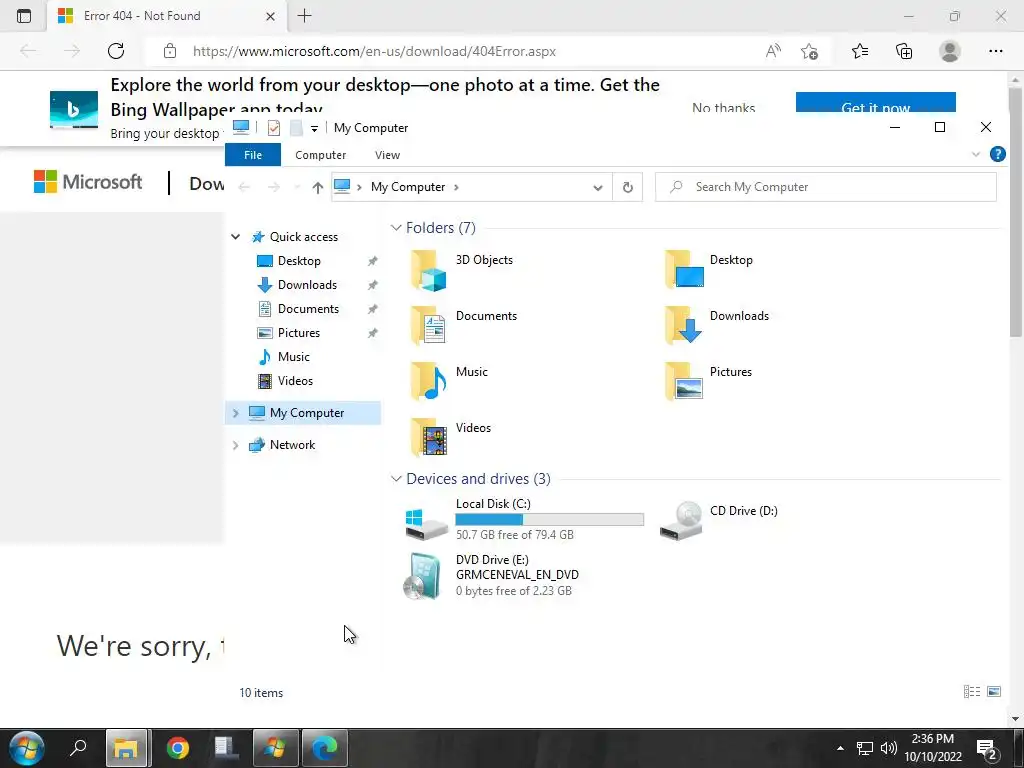Open taskbar search magnifier
The height and width of the screenshot is (768, 1024).
tap(78, 747)
